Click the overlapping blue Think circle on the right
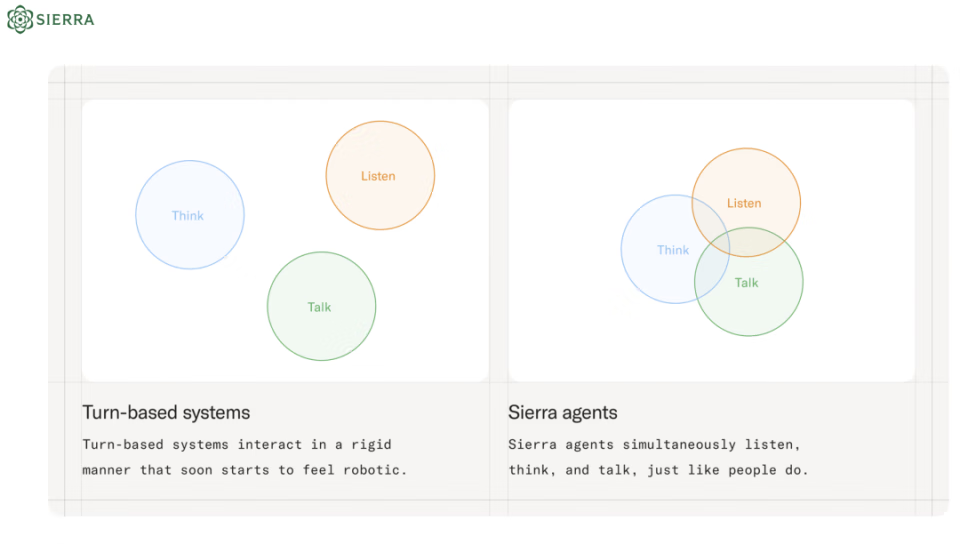Image resolution: width=960 pixels, height=544 pixels. [x=675, y=249]
